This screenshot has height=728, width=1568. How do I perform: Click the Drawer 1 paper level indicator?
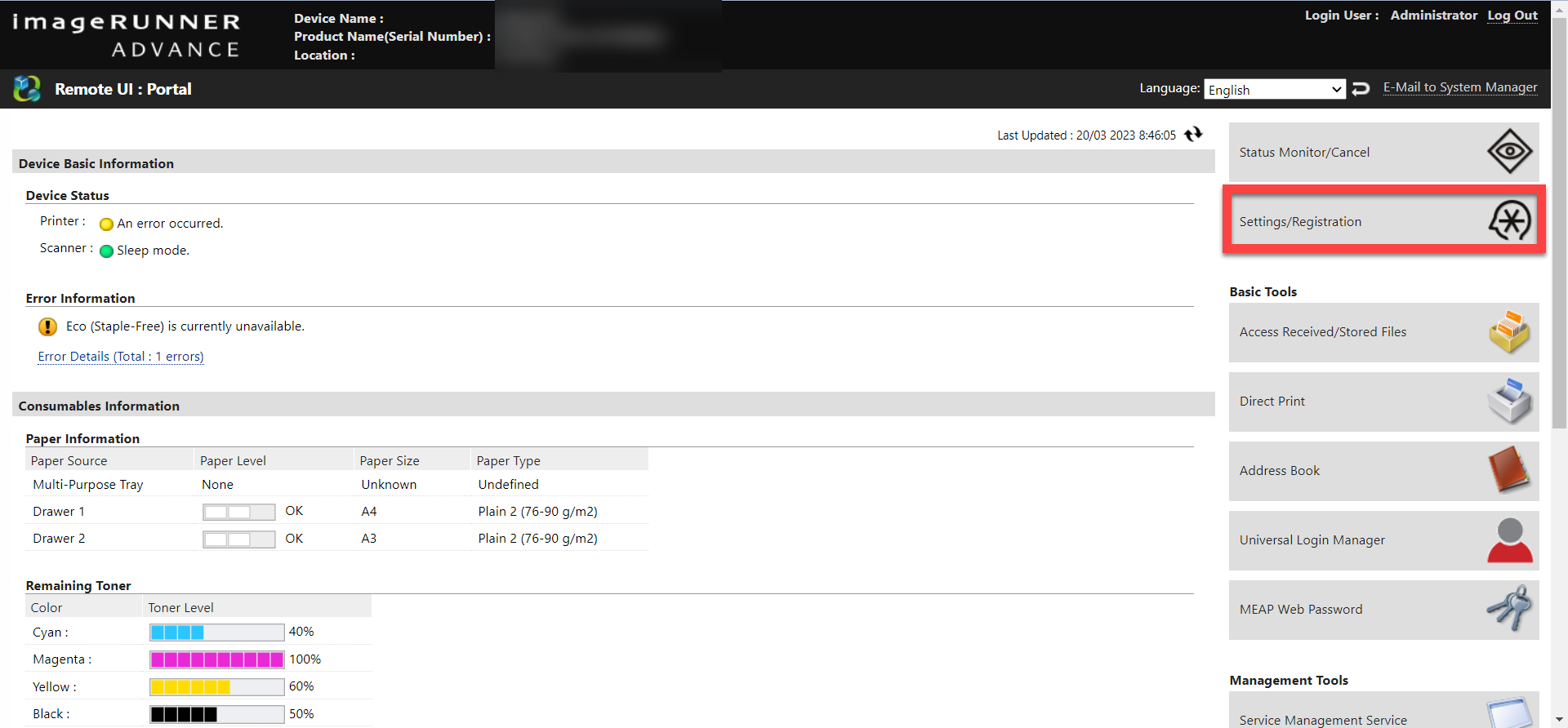[x=238, y=512]
